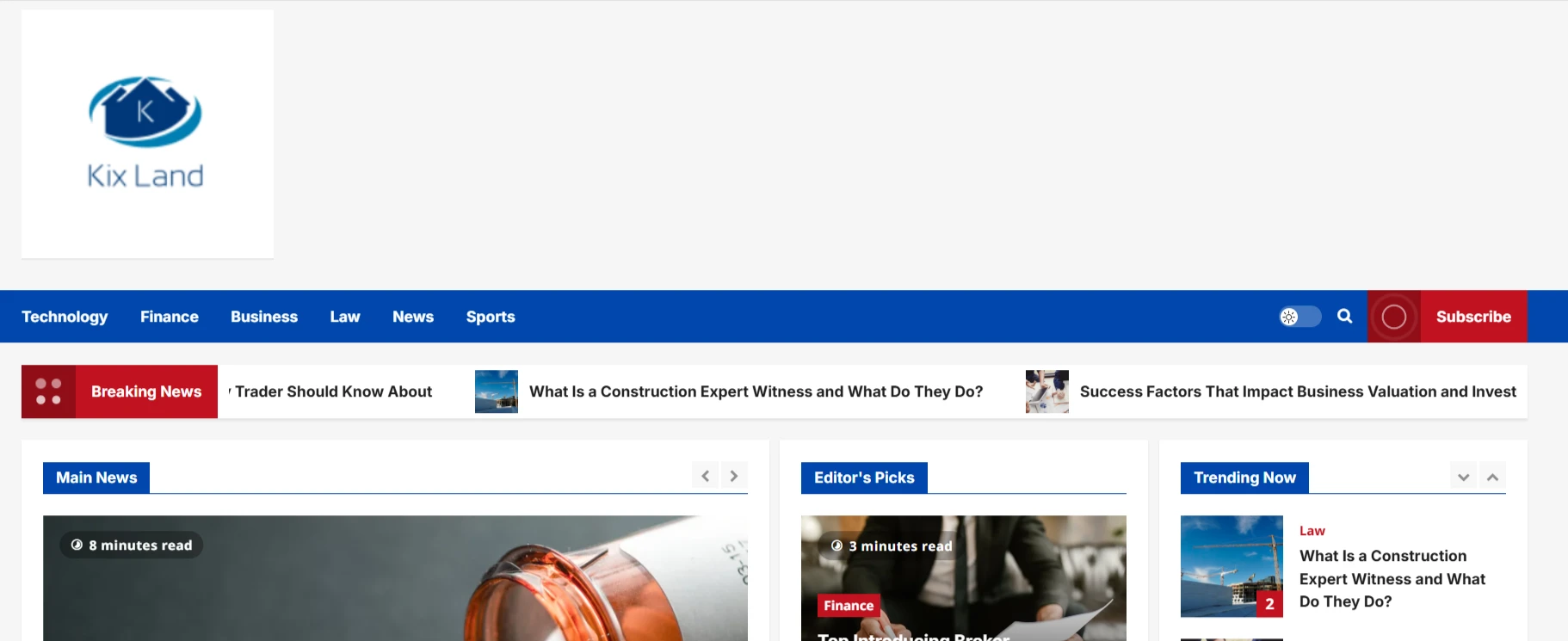Viewport: 1568px width, 641px height.
Task: Open the Business Valuation ticker thumbnail
Action: click(x=1047, y=391)
